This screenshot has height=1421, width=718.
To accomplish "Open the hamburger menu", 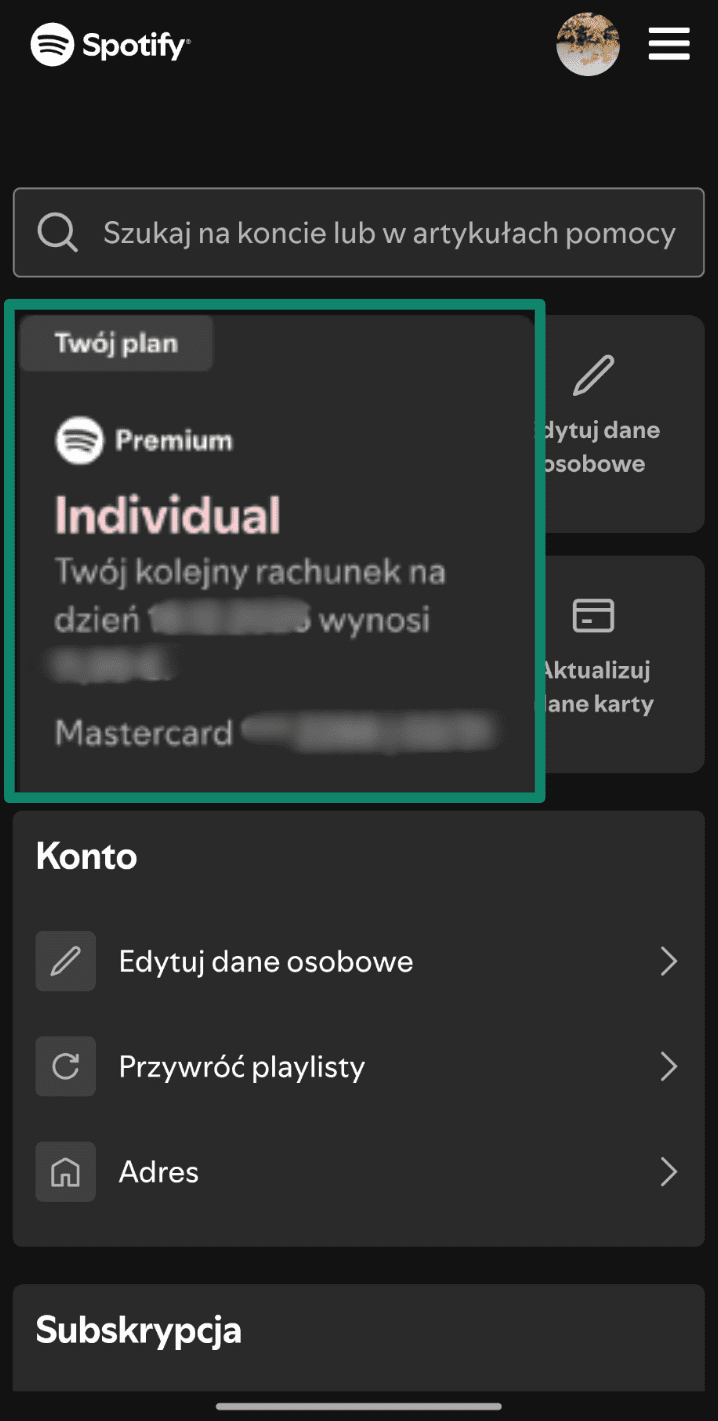I will tap(669, 44).
